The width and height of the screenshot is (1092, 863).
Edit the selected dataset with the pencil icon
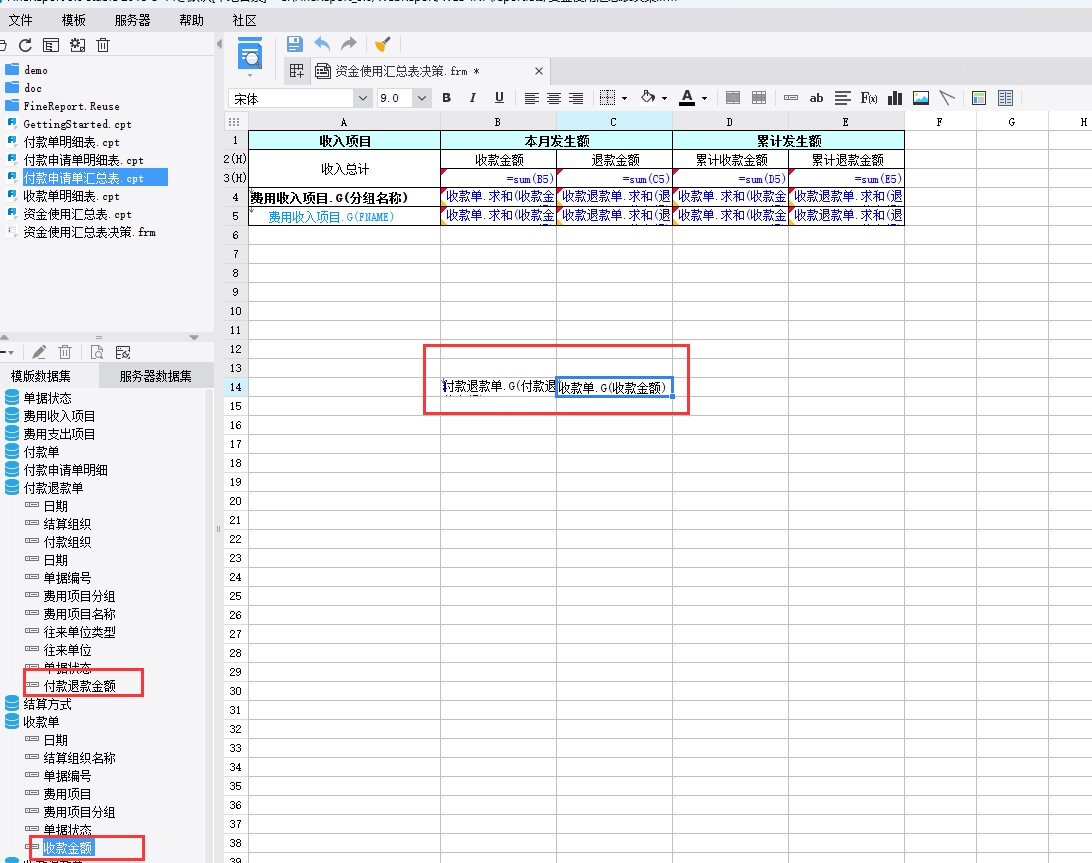(39, 352)
